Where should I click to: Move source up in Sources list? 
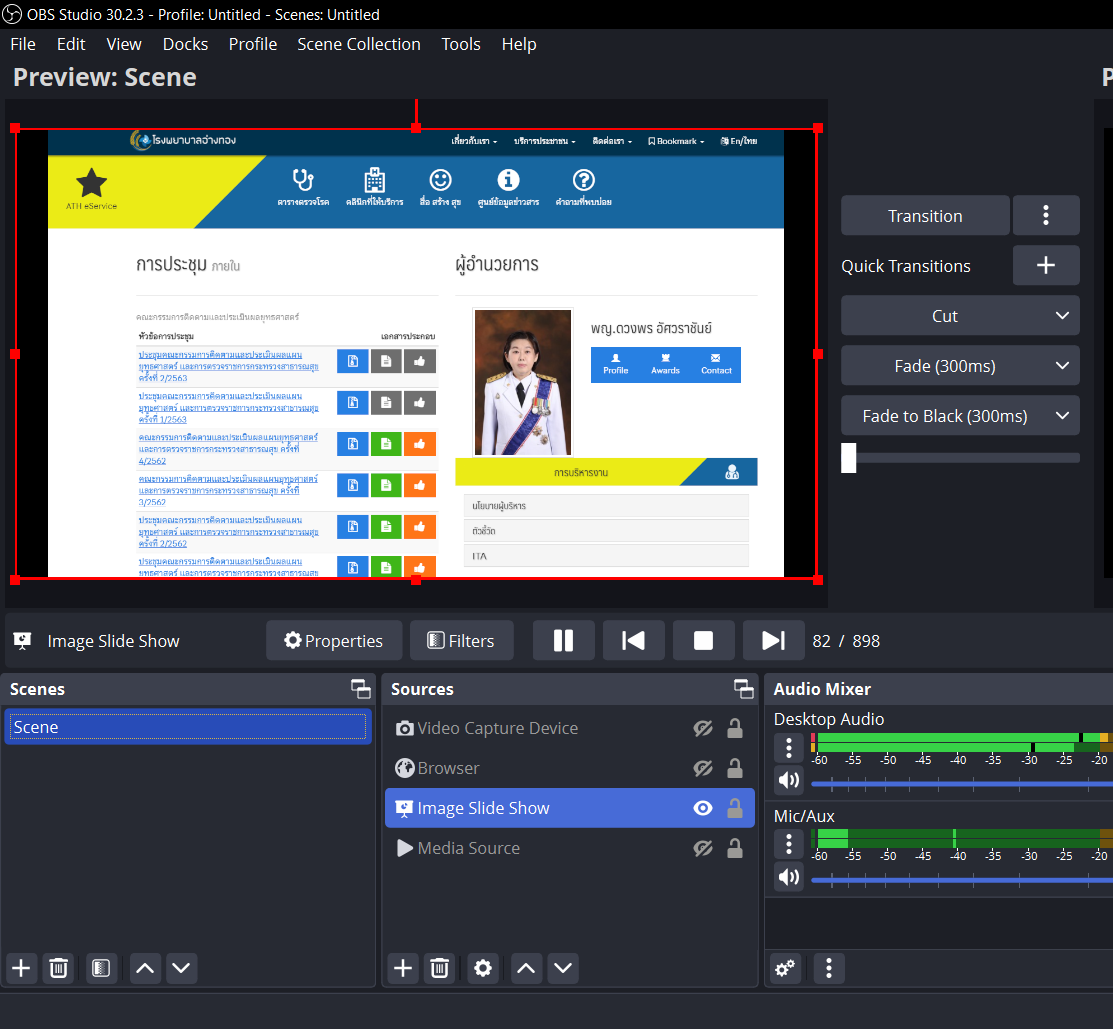[x=526, y=968]
